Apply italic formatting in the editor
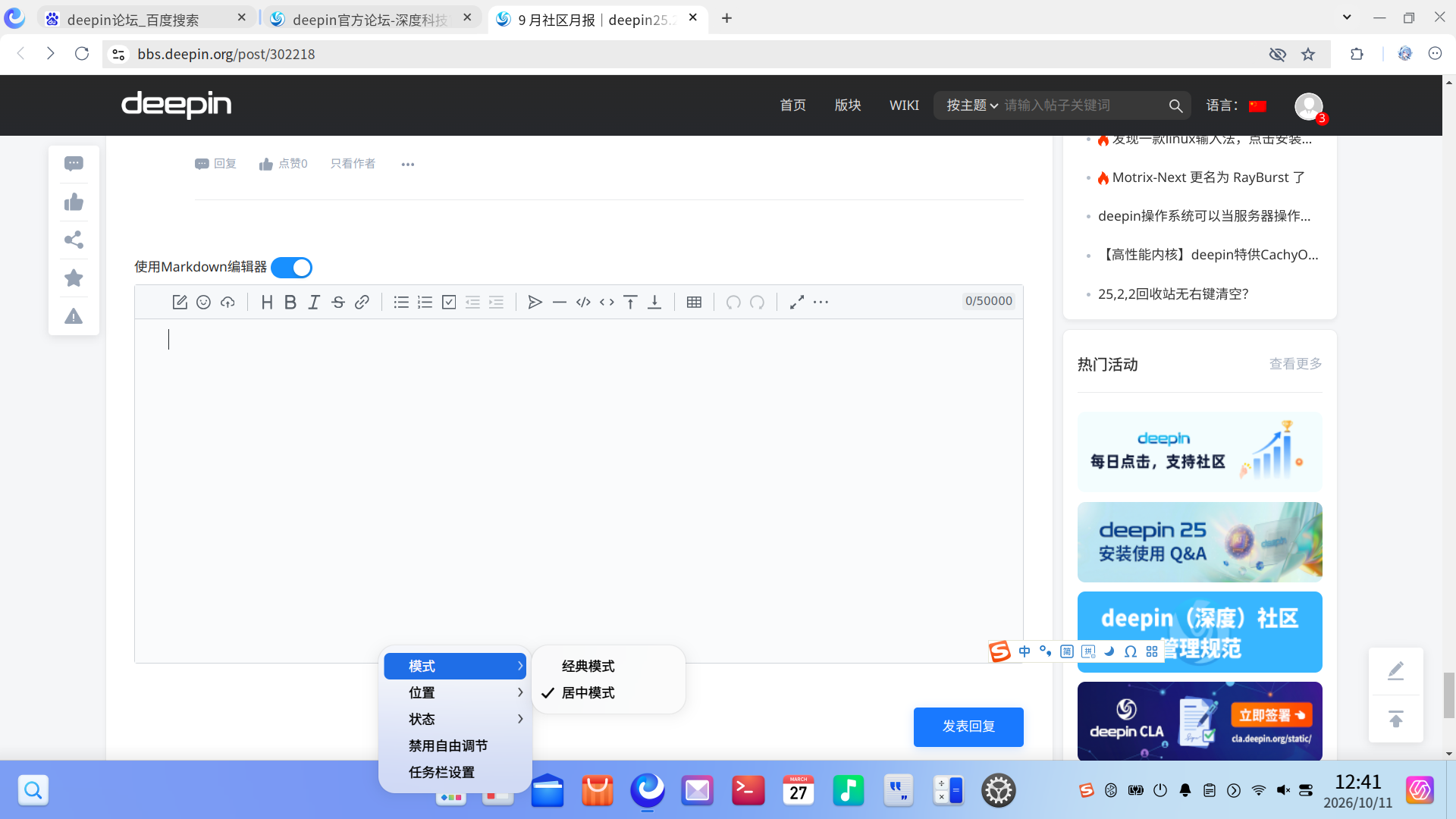 point(314,303)
